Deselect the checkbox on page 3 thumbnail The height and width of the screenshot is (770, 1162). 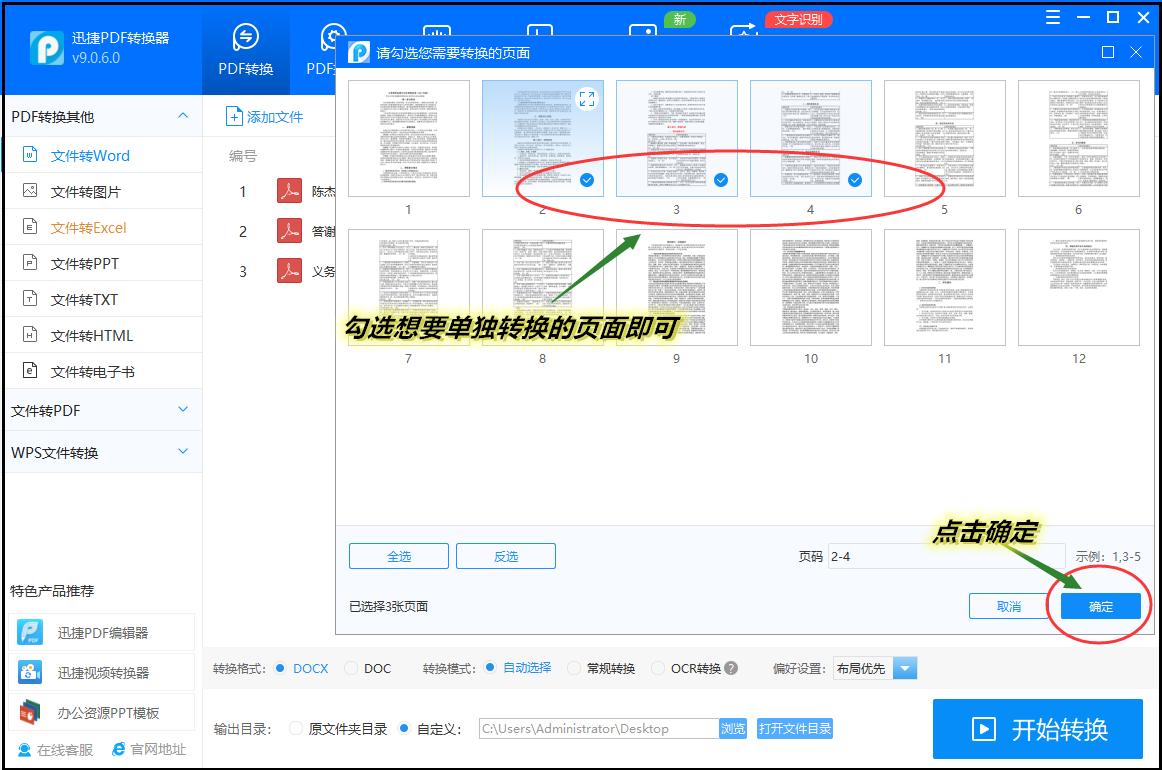pyautogui.click(x=721, y=180)
